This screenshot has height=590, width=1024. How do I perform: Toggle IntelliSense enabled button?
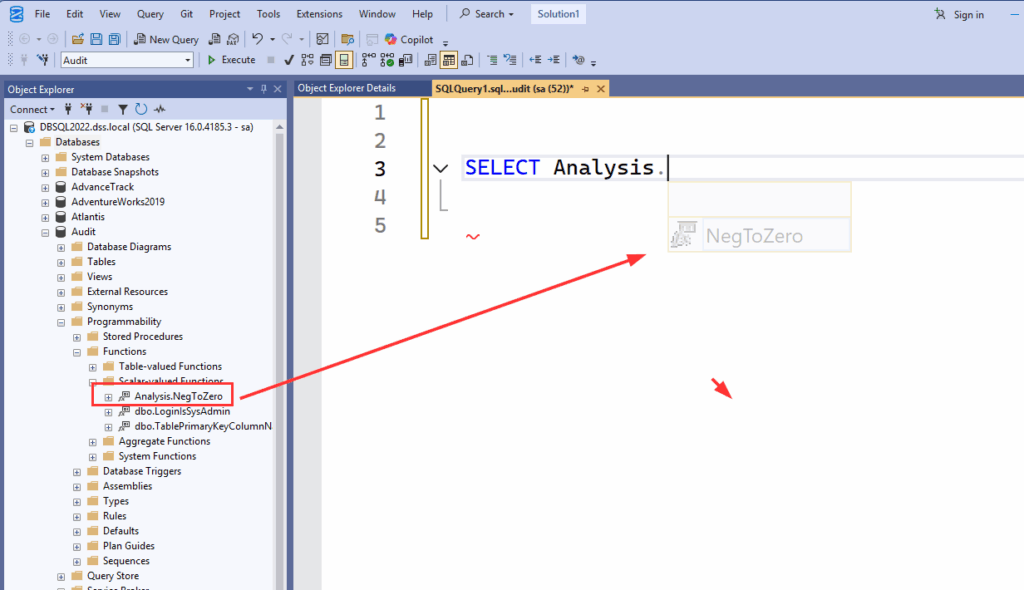344,60
